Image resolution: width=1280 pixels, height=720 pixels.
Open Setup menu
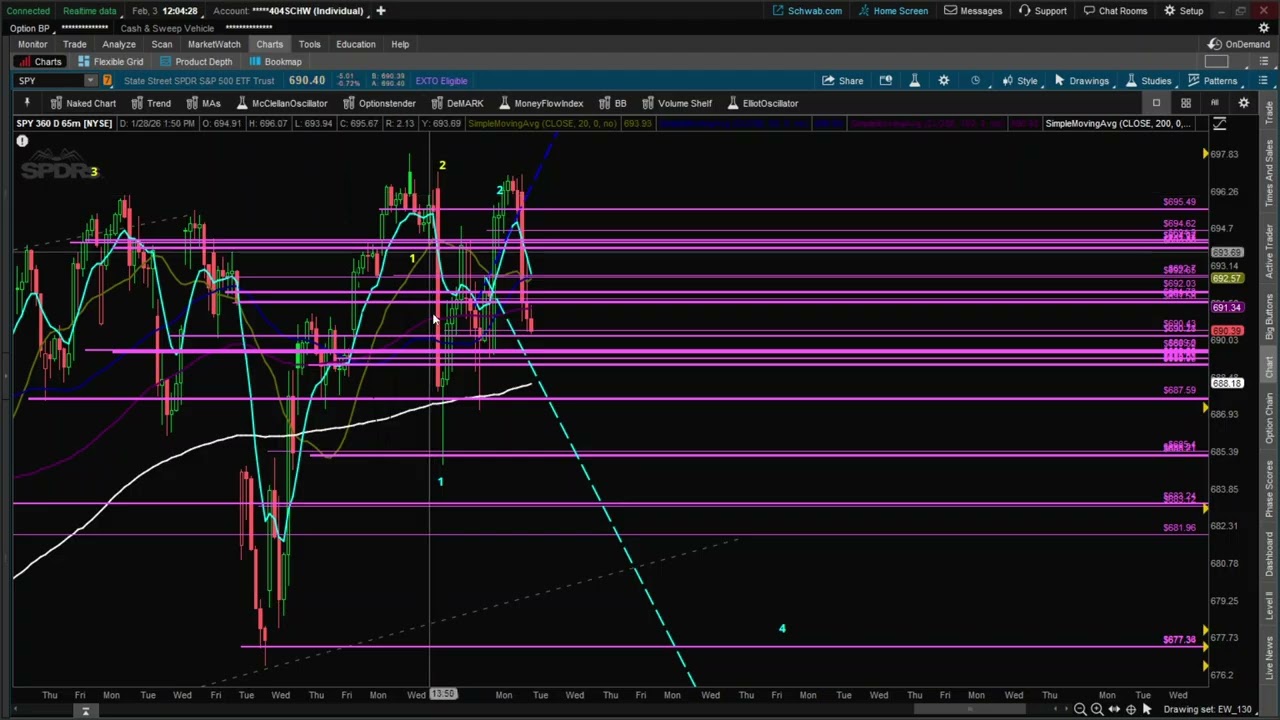pos(1183,10)
